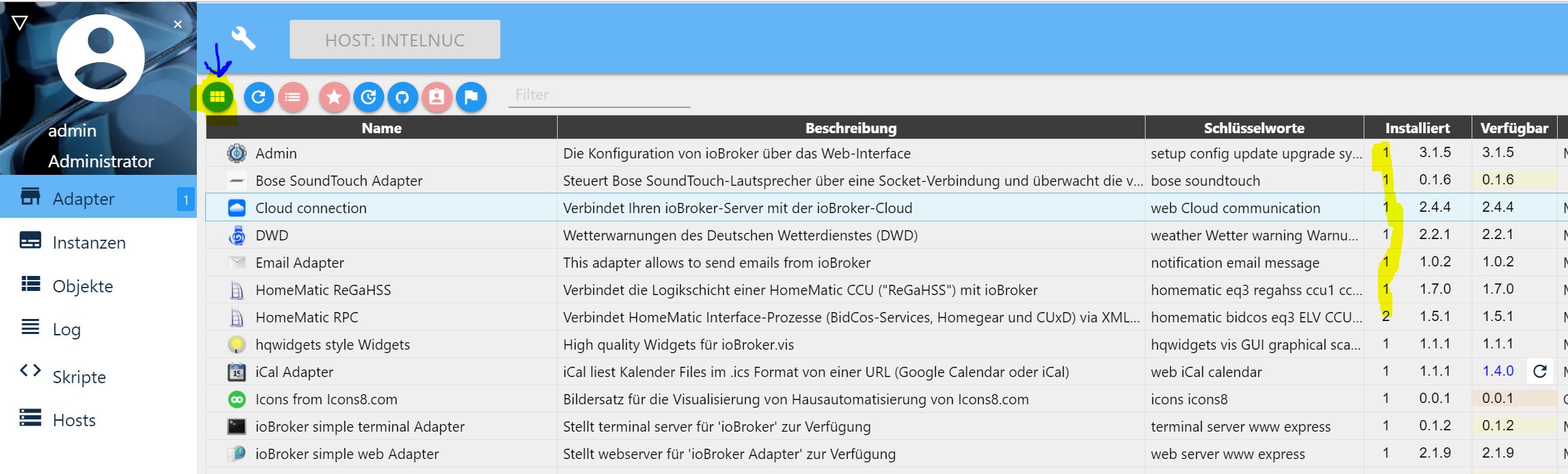The image size is (1568, 474).
Task: Click the Beschreibung column header
Action: 851,128
